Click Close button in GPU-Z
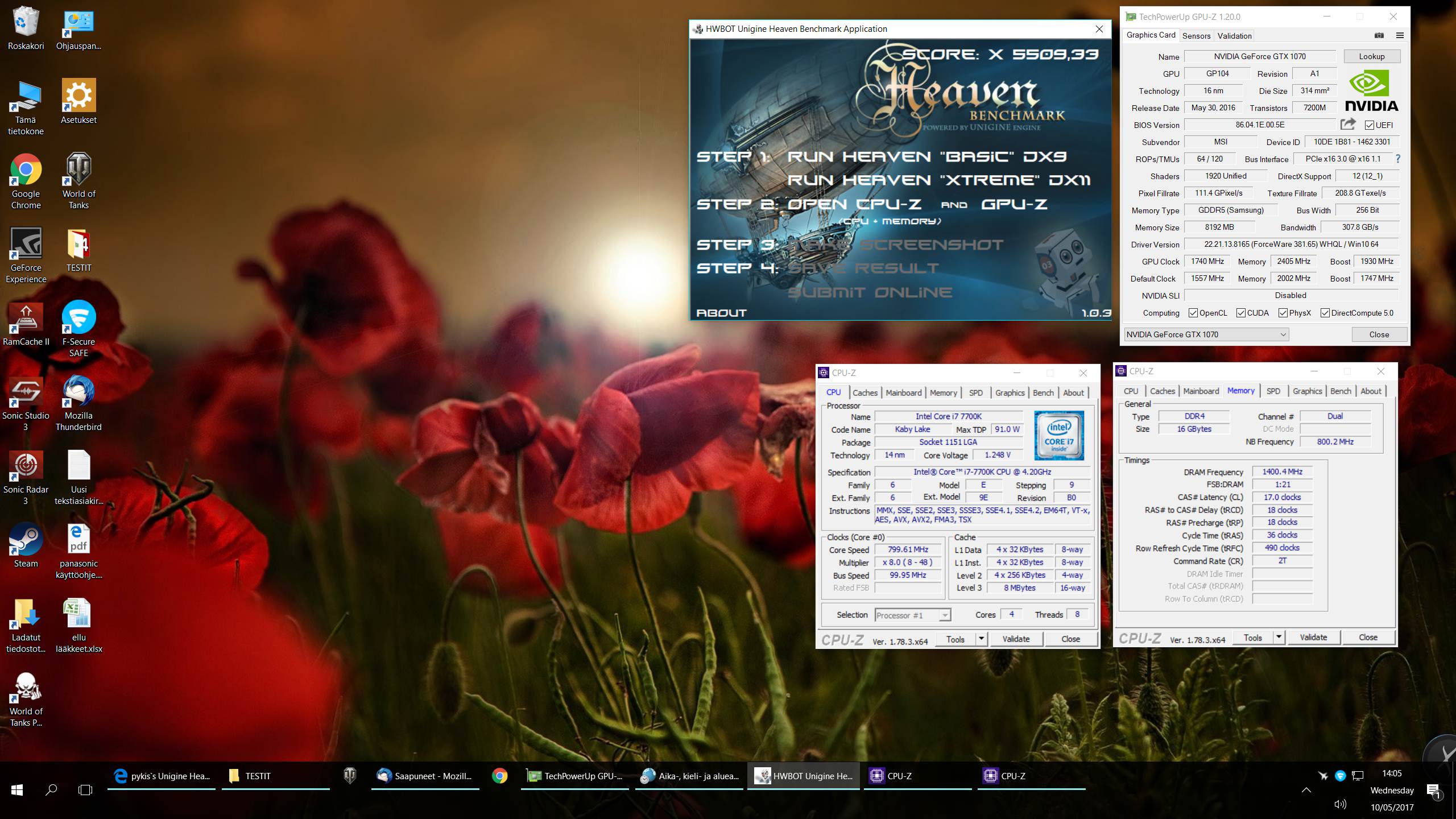The height and width of the screenshot is (819, 1456). pos(1379,334)
